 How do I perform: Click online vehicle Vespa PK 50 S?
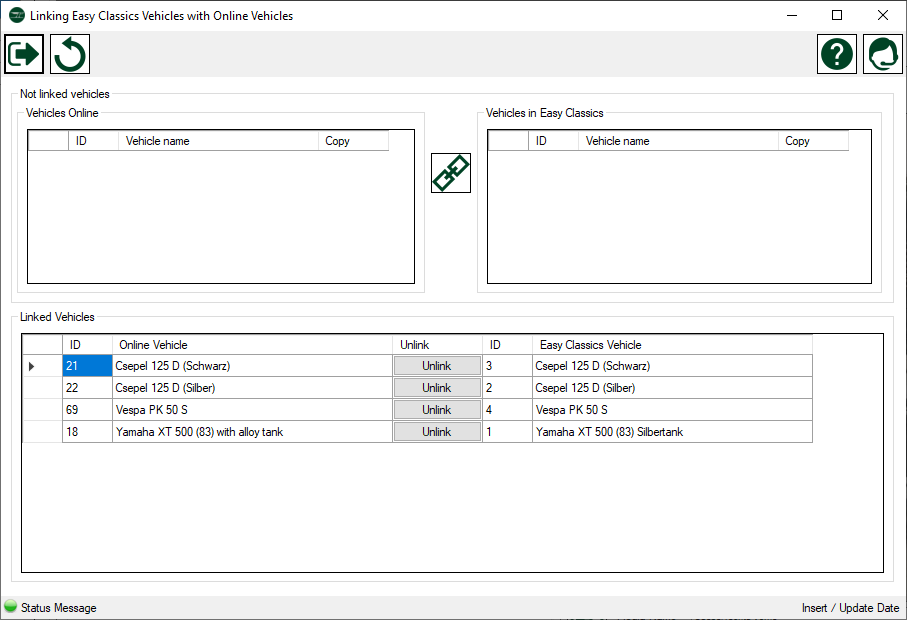(252, 410)
